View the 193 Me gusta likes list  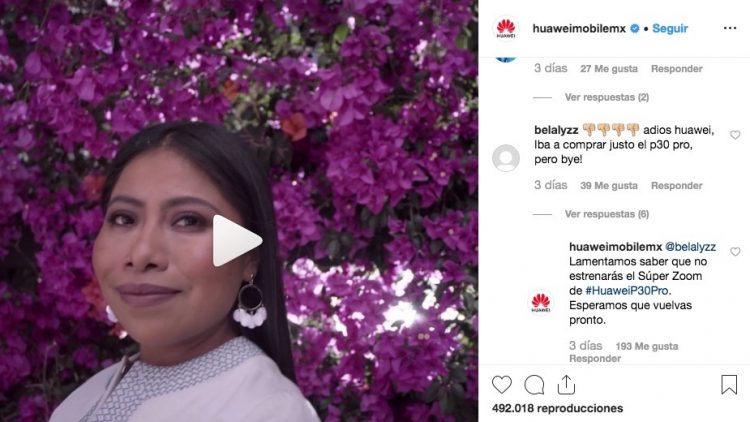647,346
